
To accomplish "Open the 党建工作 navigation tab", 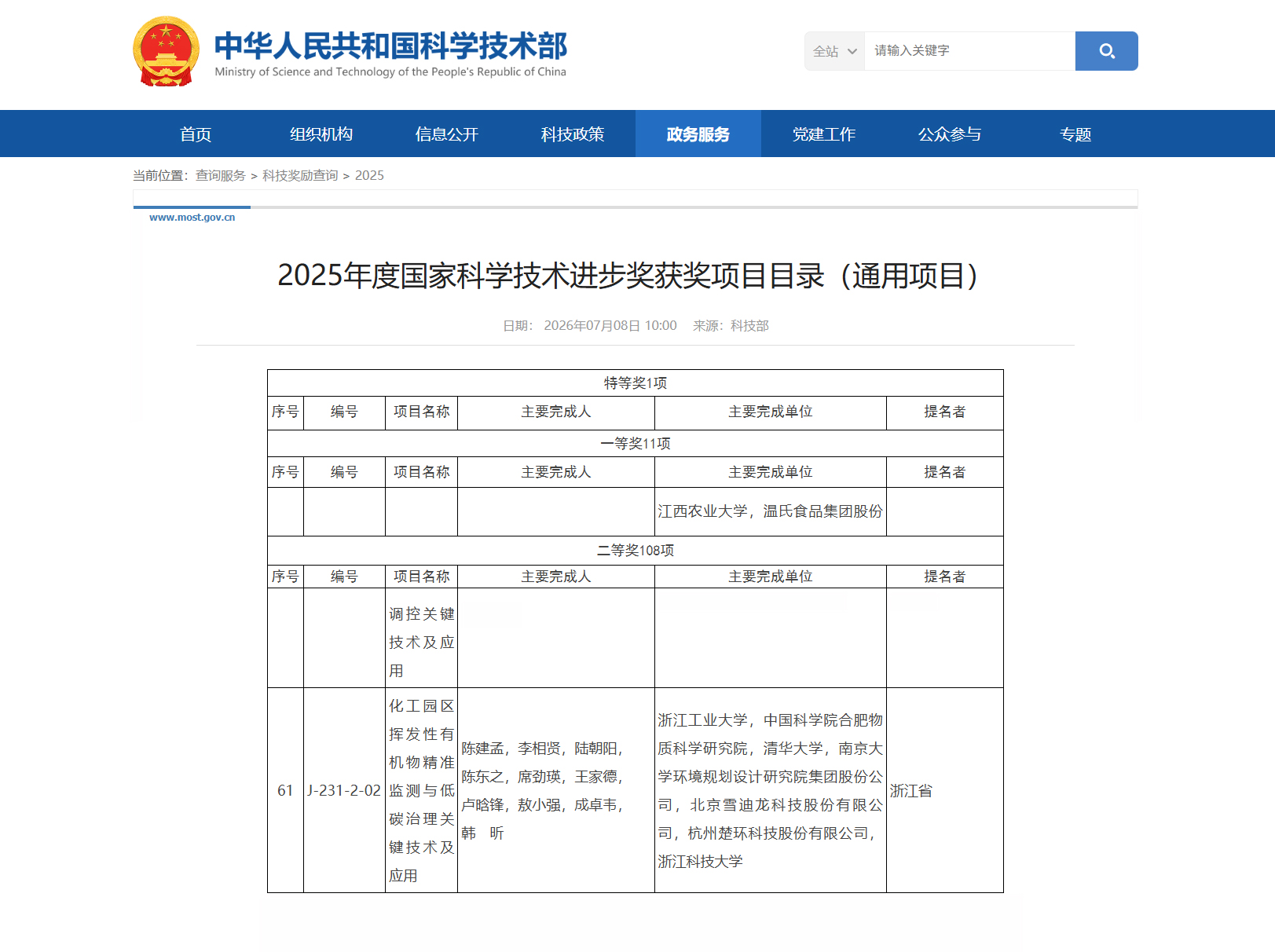I will click(x=824, y=134).
